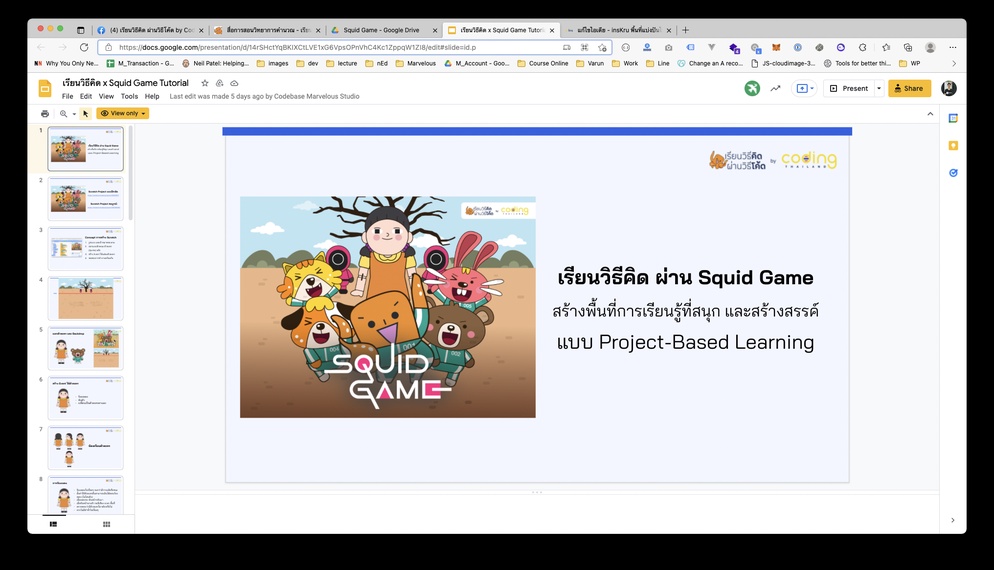Click the Present button
This screenshot has width=994, height=570.
849,88
